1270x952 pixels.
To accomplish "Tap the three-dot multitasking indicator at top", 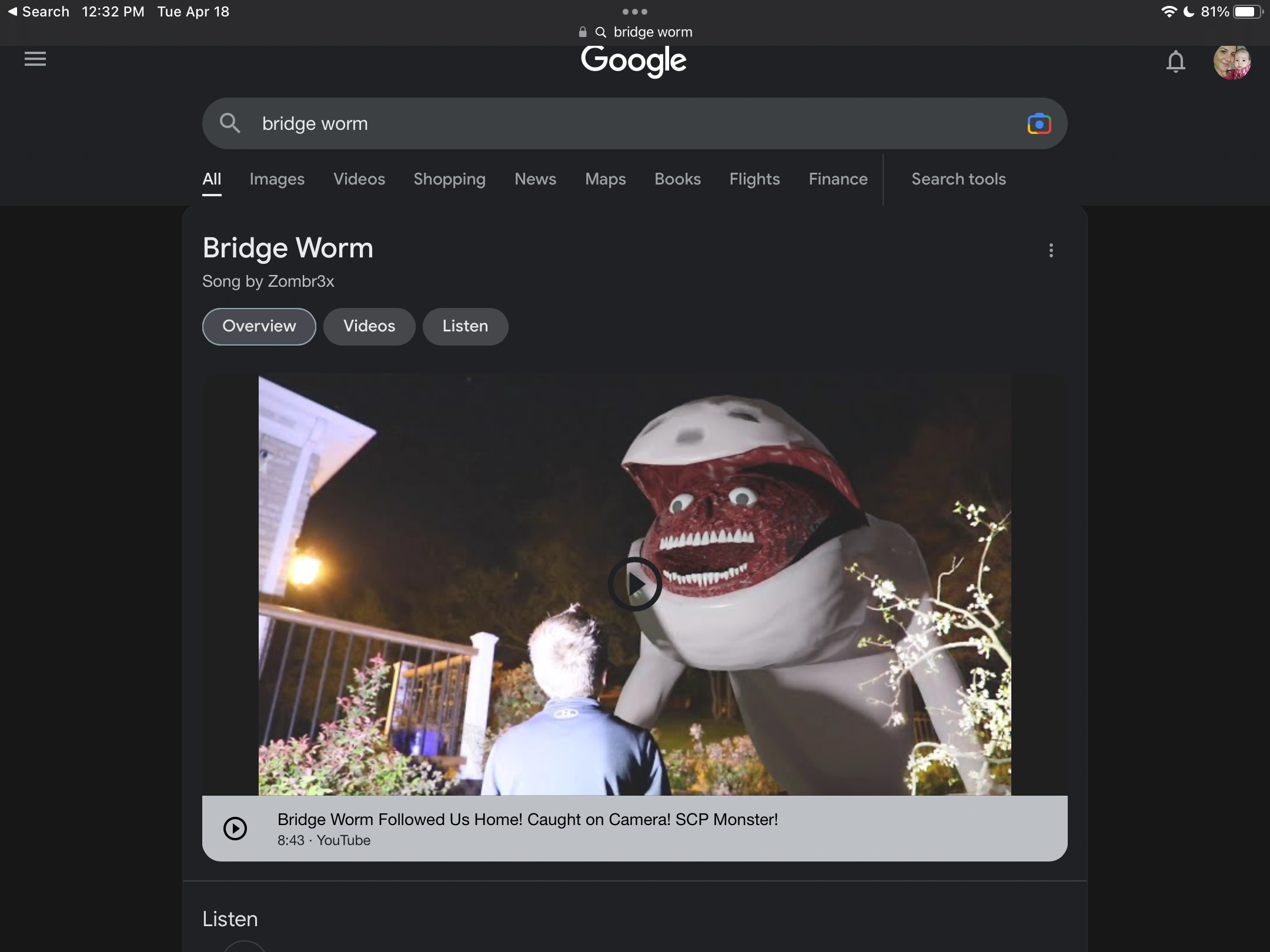I will tap(634, 12).
